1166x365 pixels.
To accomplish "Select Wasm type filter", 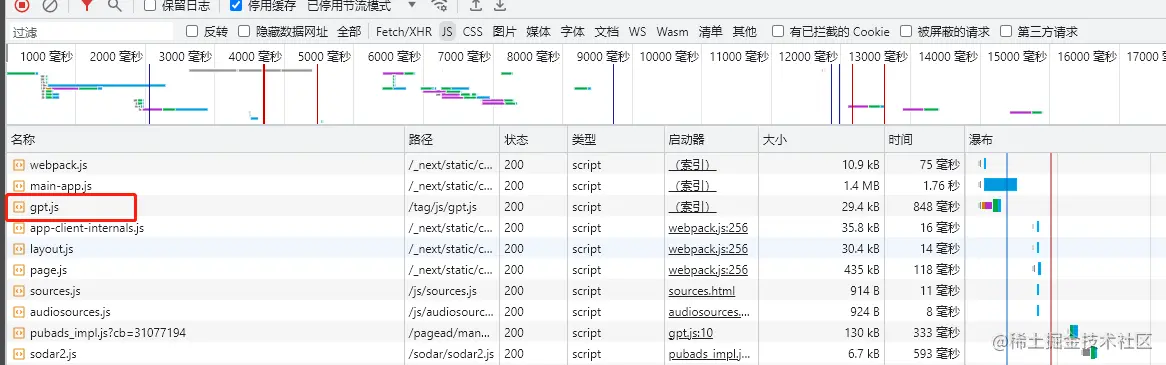I will click(x=672, y=31).
